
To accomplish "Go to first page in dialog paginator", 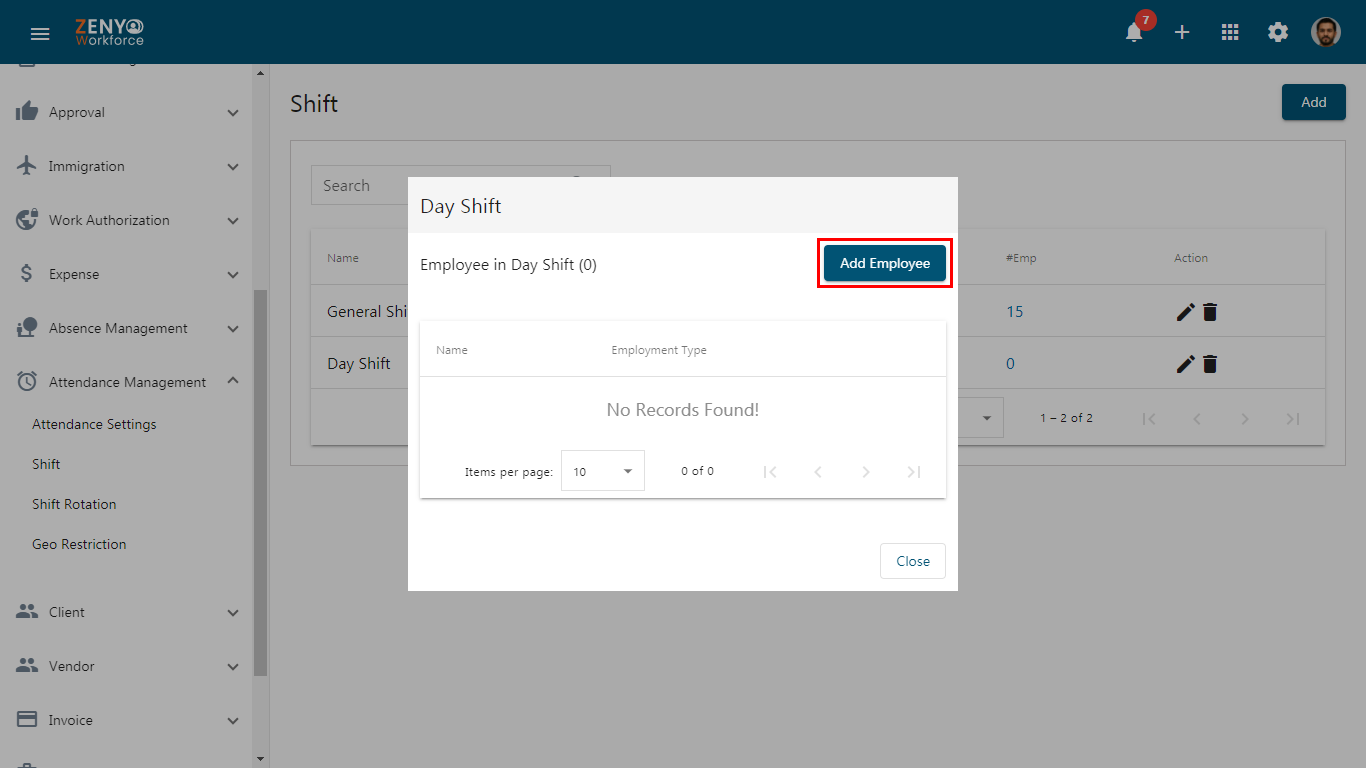I will pos(770,472).
